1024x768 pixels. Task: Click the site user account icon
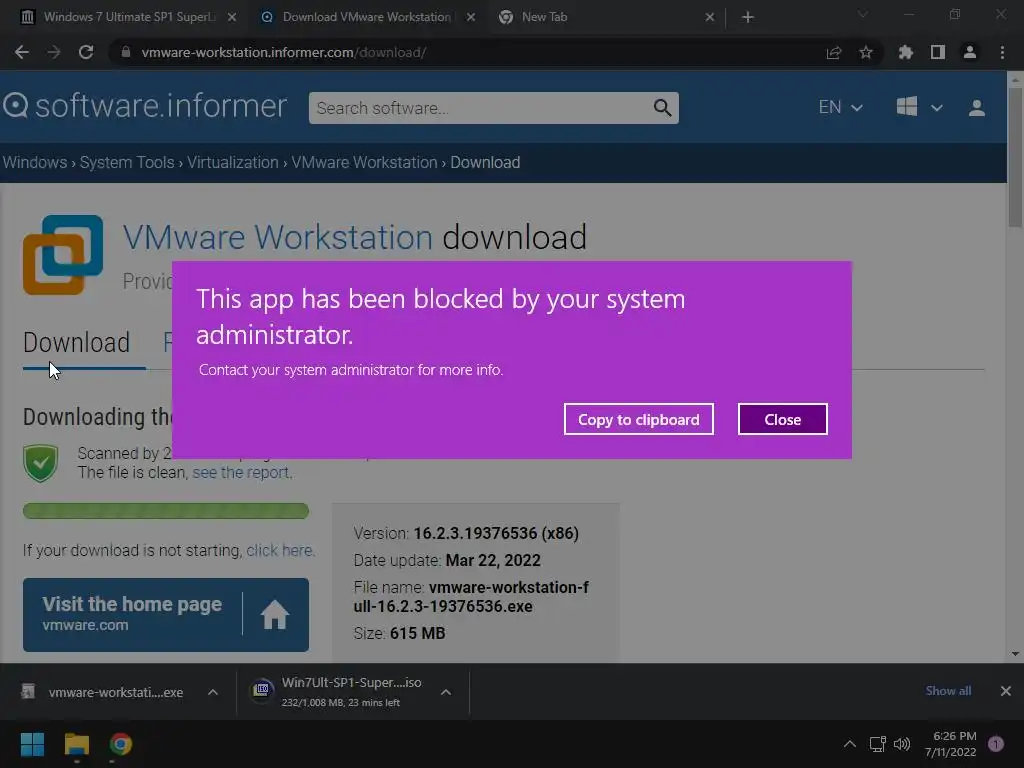pyautogui.click(x=976, y=108)
